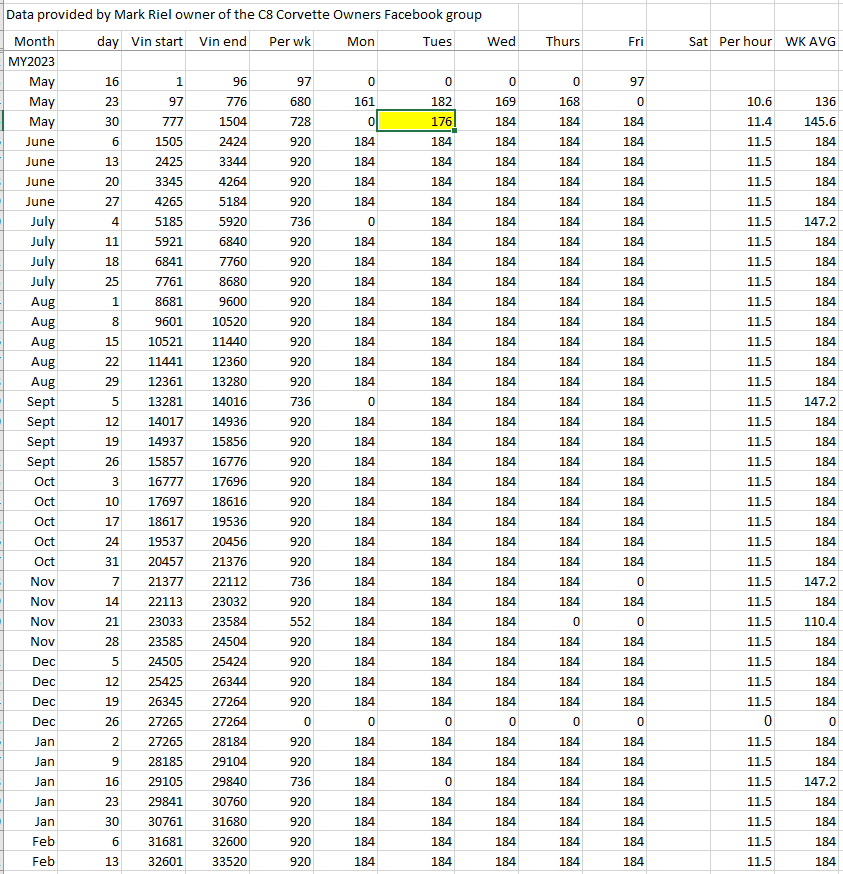The width and height of the screenshot is (843, 874).
Task: Click the "Vin start" column header cell
Action: (x=153, y=42)
